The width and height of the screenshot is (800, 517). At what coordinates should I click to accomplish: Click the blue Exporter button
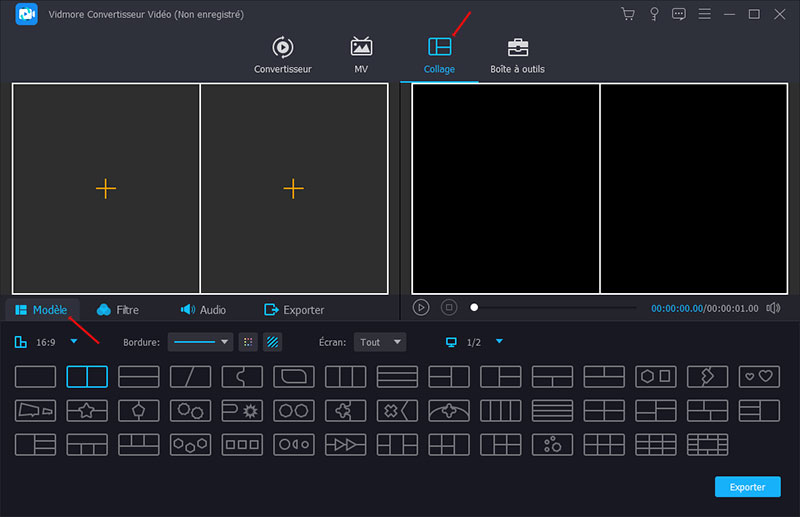coord(747,487)
